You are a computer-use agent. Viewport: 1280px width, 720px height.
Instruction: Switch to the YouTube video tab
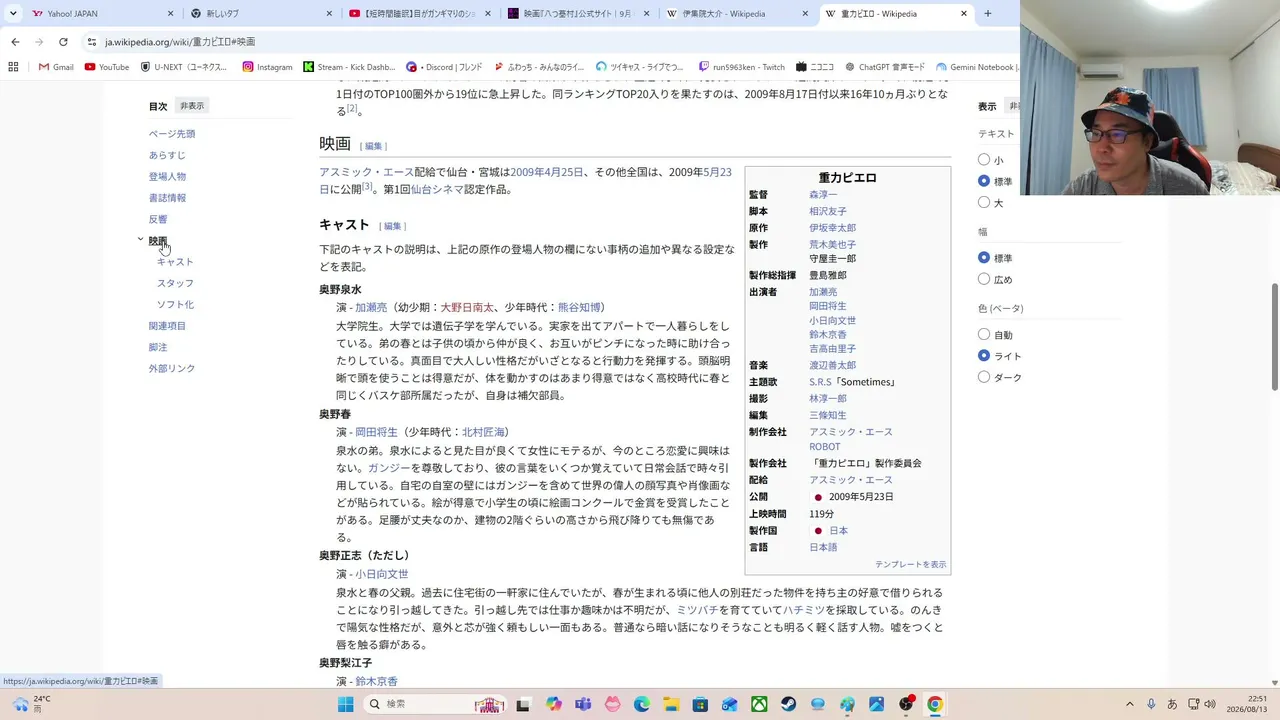click(421, 14)
